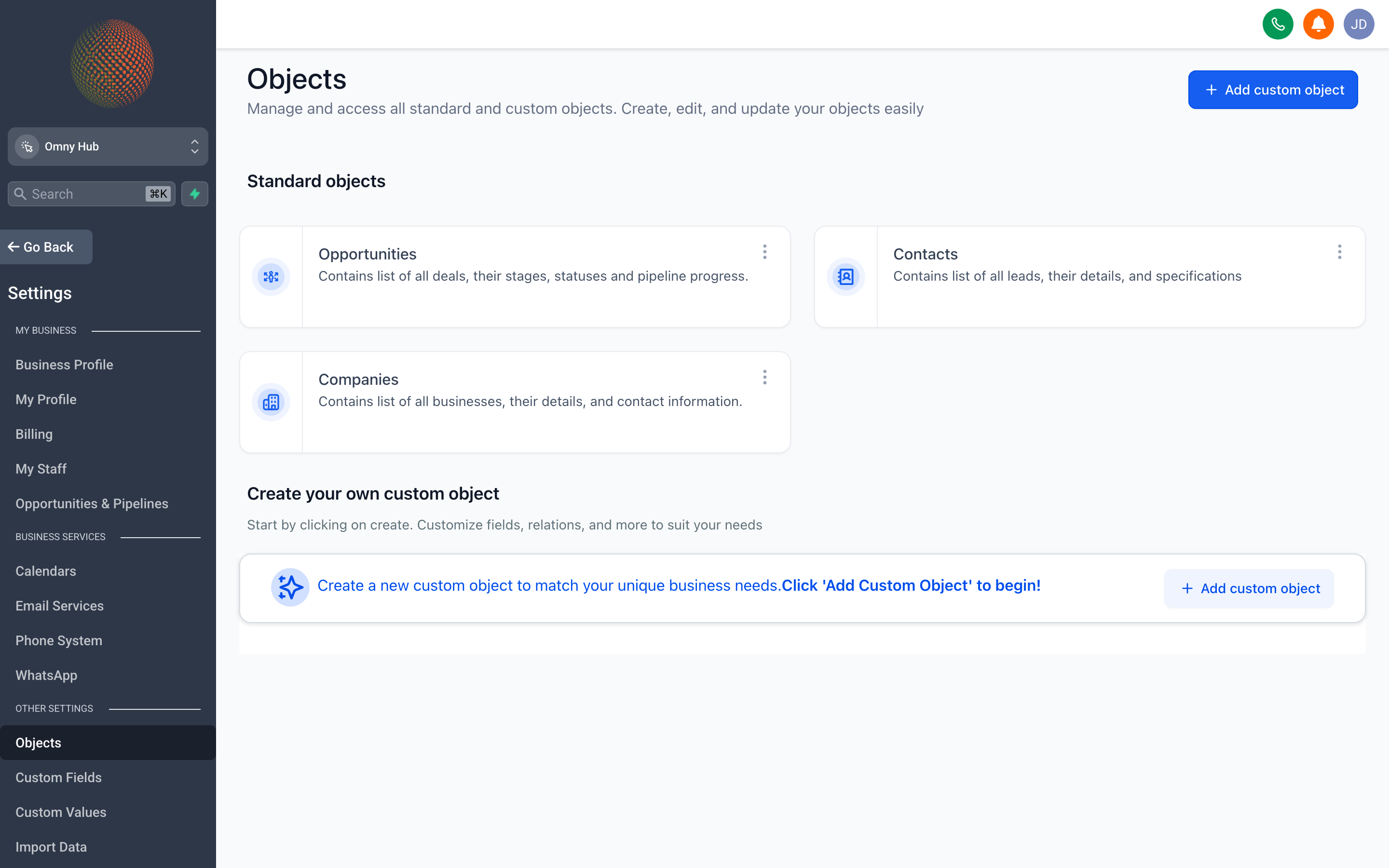Open the Companies object title
This screenshot has height=868, width=1389.
tap(358, 380)
